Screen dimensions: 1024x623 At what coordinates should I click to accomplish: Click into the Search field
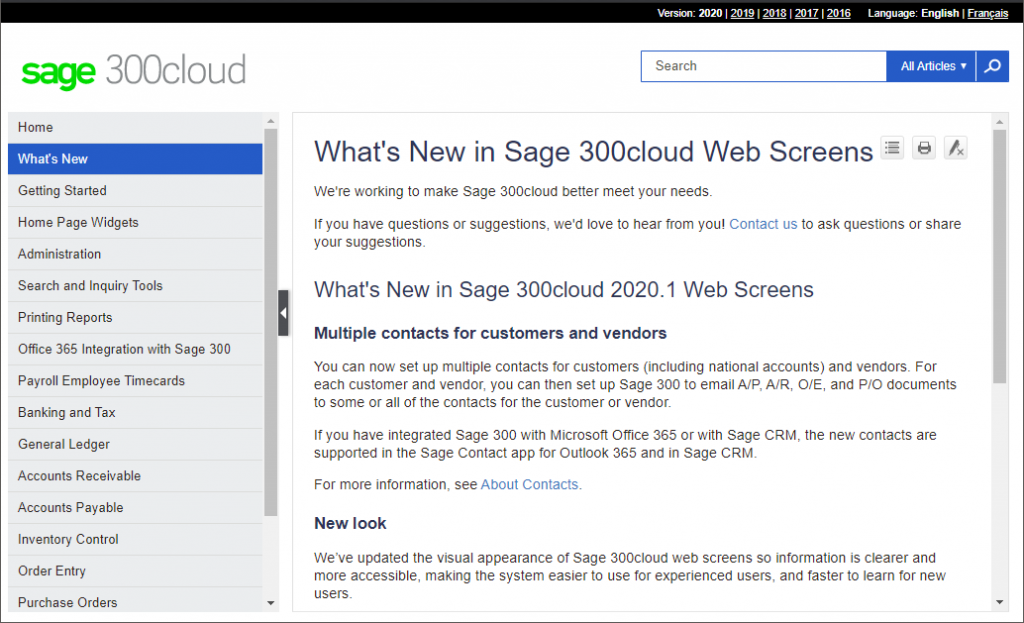click(763, 66)
